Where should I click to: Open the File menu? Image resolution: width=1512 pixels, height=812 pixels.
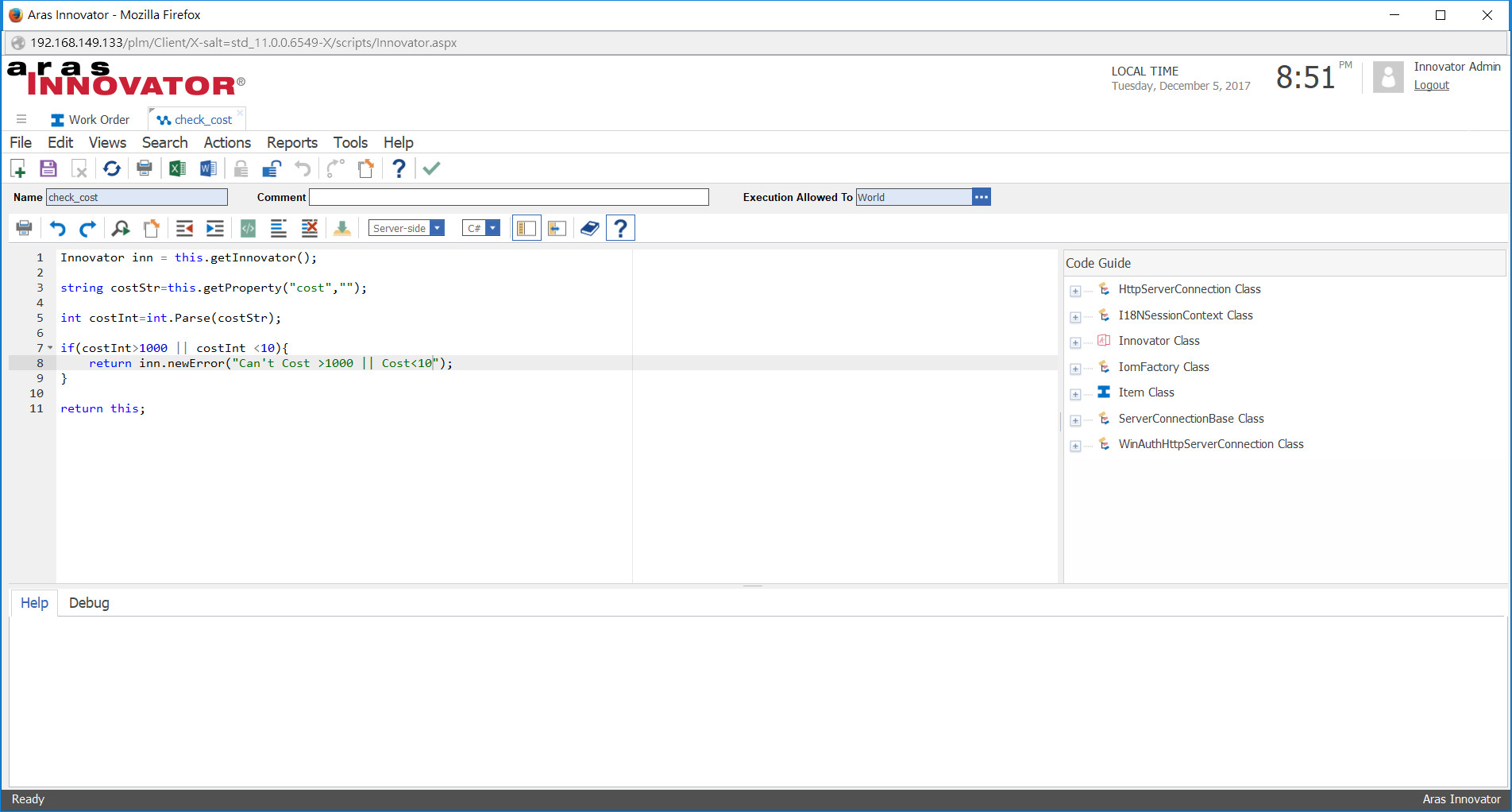[x=21, y=142]
